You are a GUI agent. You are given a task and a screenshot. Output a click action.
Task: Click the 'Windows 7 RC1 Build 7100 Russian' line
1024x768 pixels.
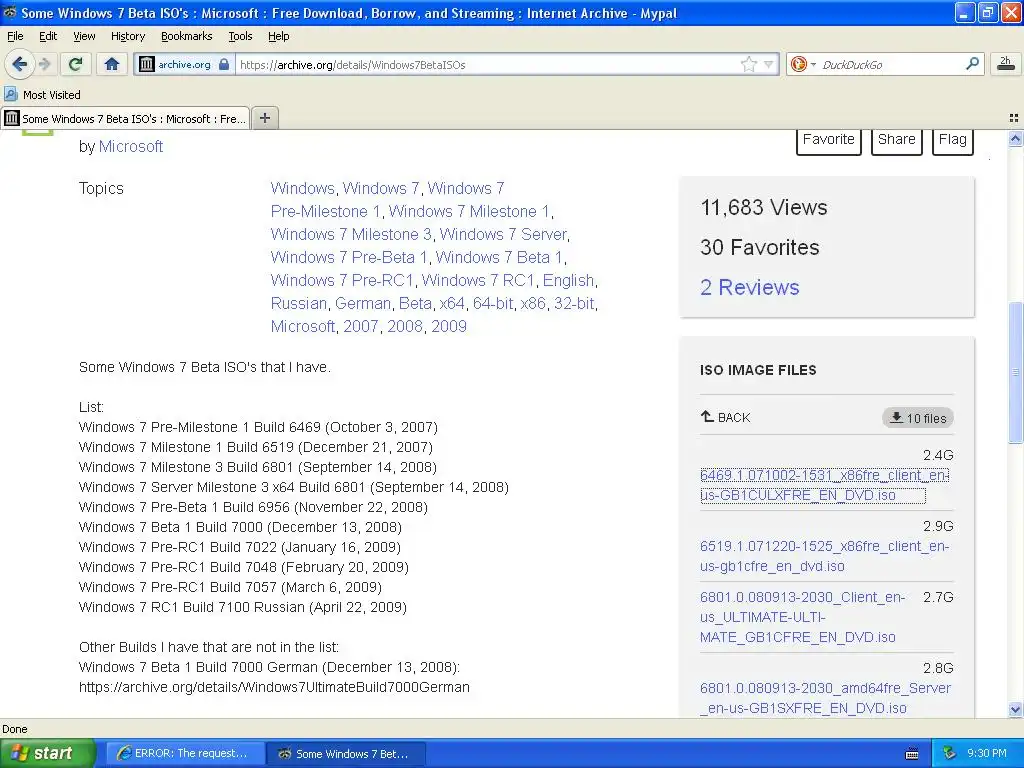(x=243, y=607)
